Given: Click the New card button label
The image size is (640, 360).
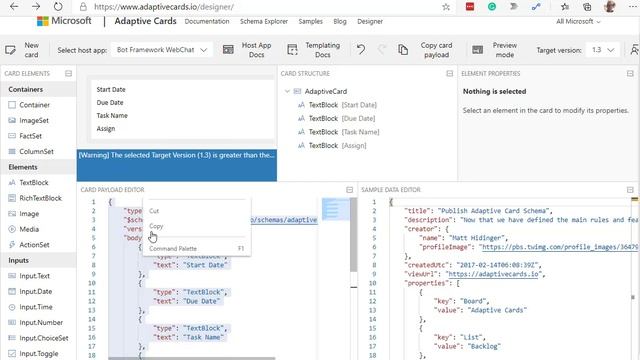Looking at the screenshot, I should pyautogui.click(x=31, y=50).
